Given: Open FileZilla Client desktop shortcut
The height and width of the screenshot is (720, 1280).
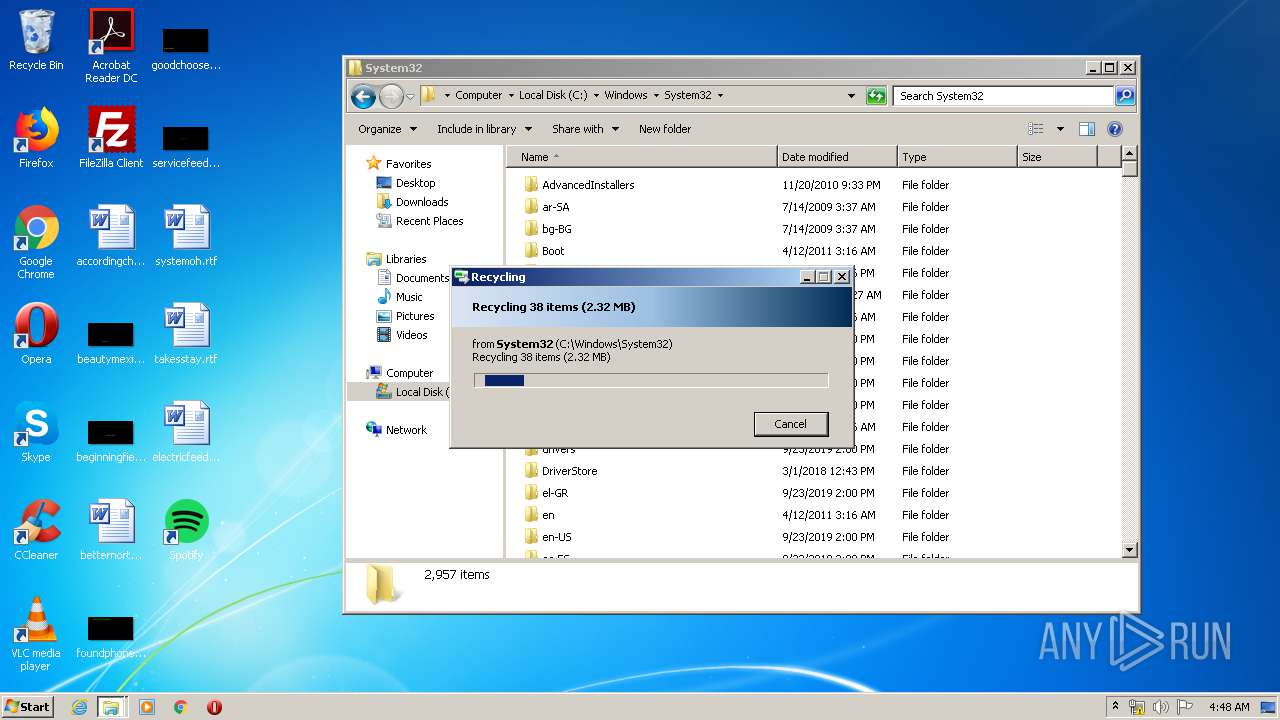Looking at the screenshot, I should point(111,138).
